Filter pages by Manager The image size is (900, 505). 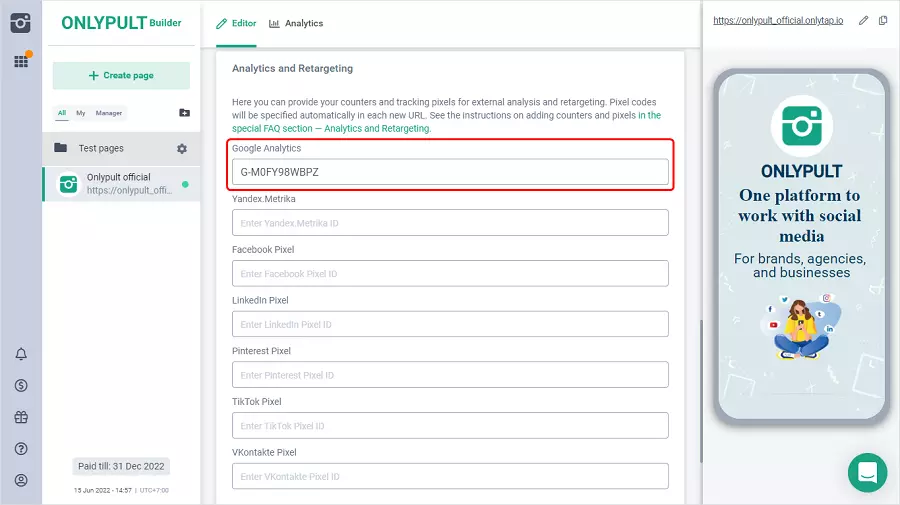[x=109, y=113]
